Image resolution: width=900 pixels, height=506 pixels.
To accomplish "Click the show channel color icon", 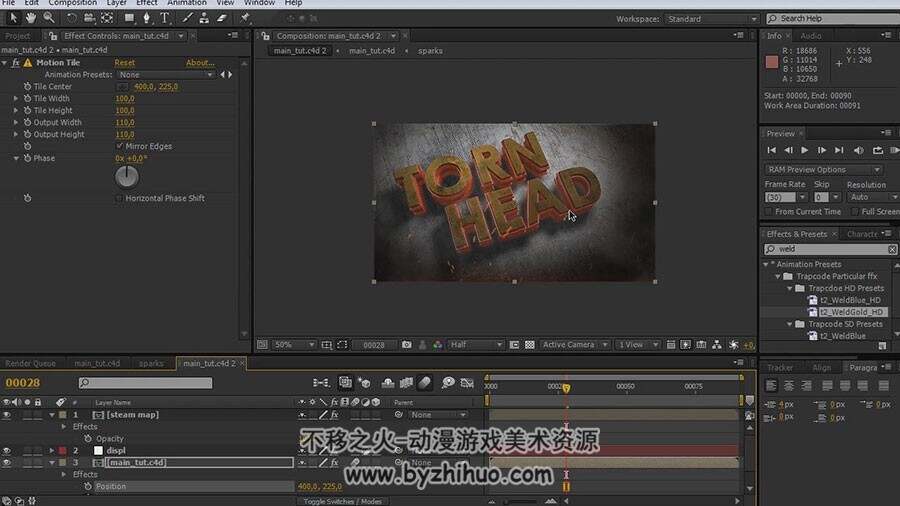I will point(437,345).
